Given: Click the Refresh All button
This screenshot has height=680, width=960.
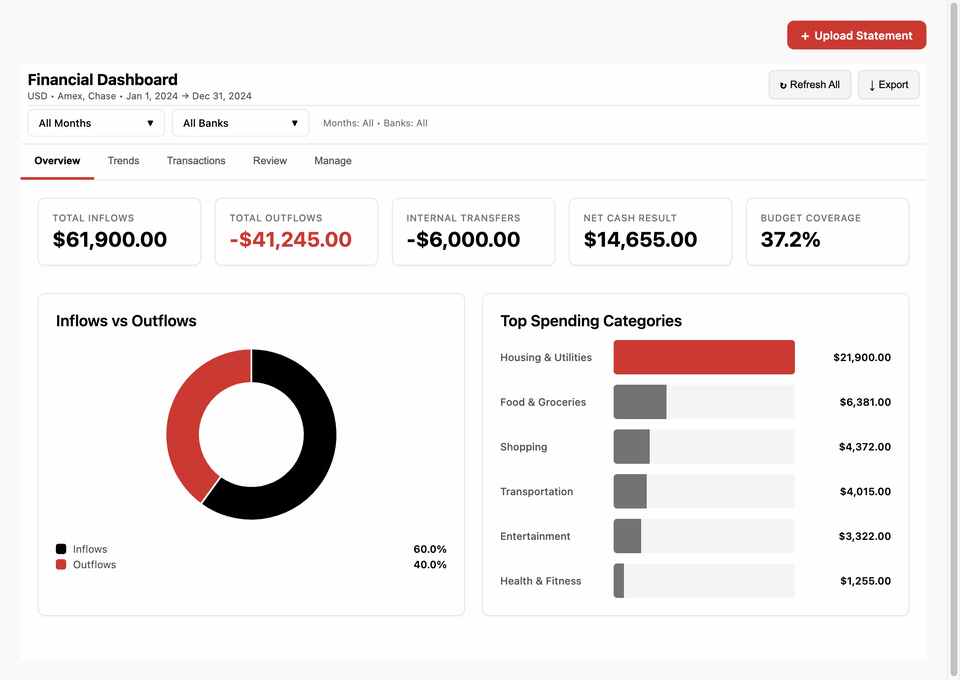Looking at the screenshot, I should 809,85.
